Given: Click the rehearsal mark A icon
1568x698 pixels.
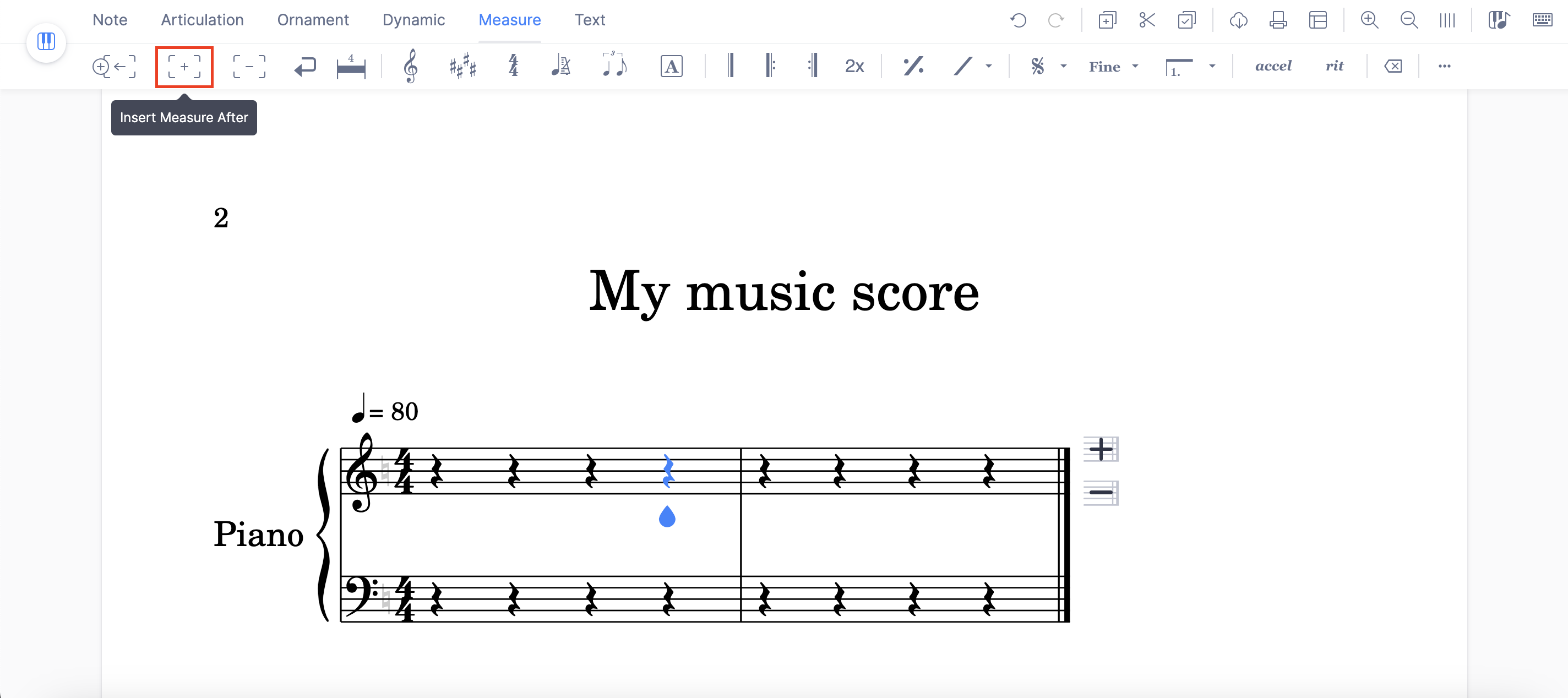Looking at the screenshot, I should [671, 66].
